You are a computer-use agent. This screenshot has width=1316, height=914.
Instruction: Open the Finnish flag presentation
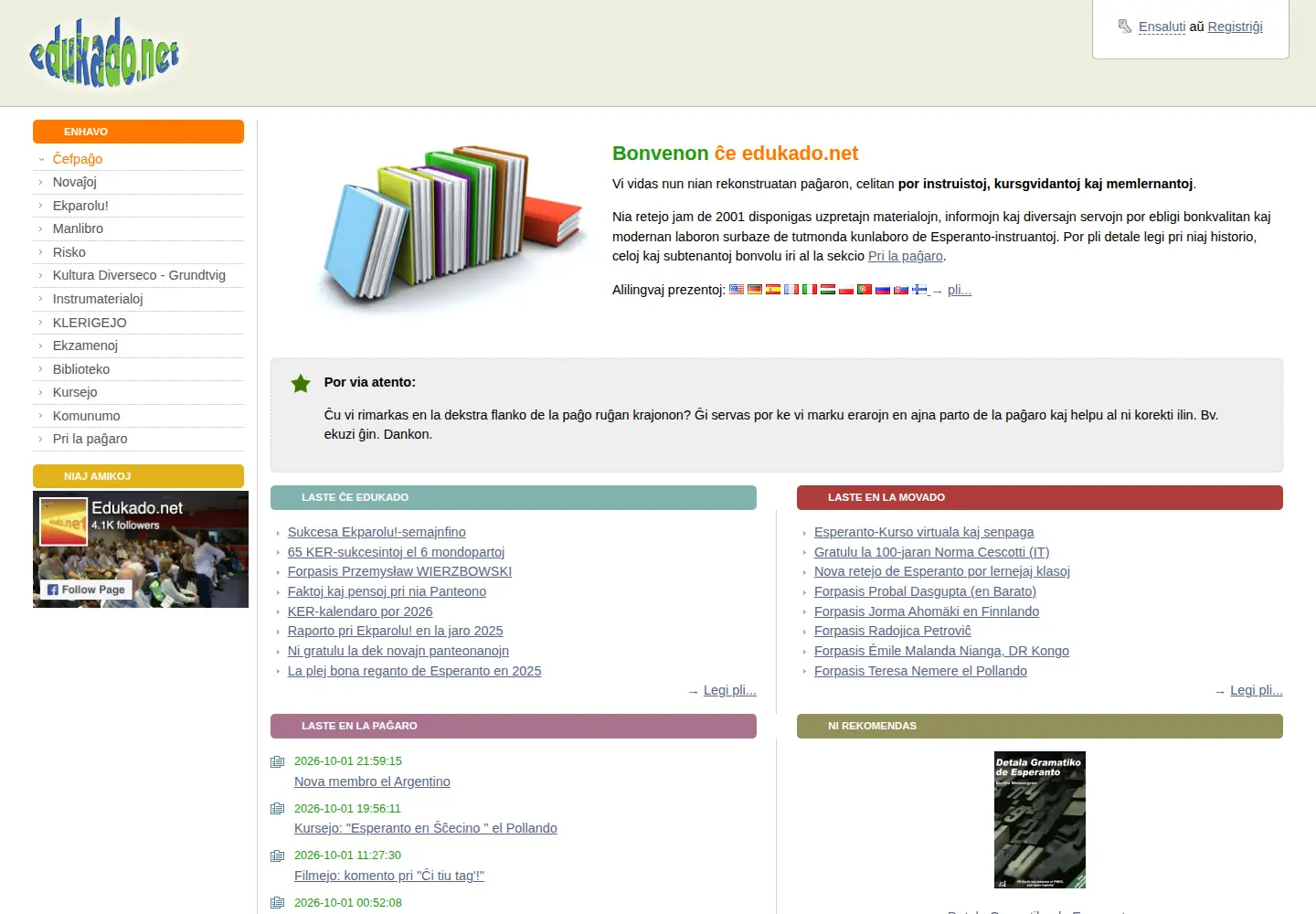point(919,290)
